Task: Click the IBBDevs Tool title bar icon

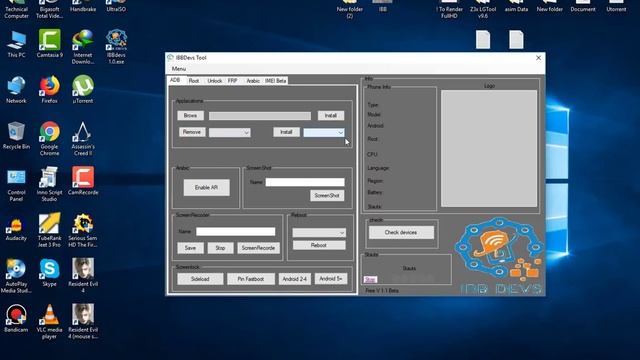Action: [x=171, y=58]
